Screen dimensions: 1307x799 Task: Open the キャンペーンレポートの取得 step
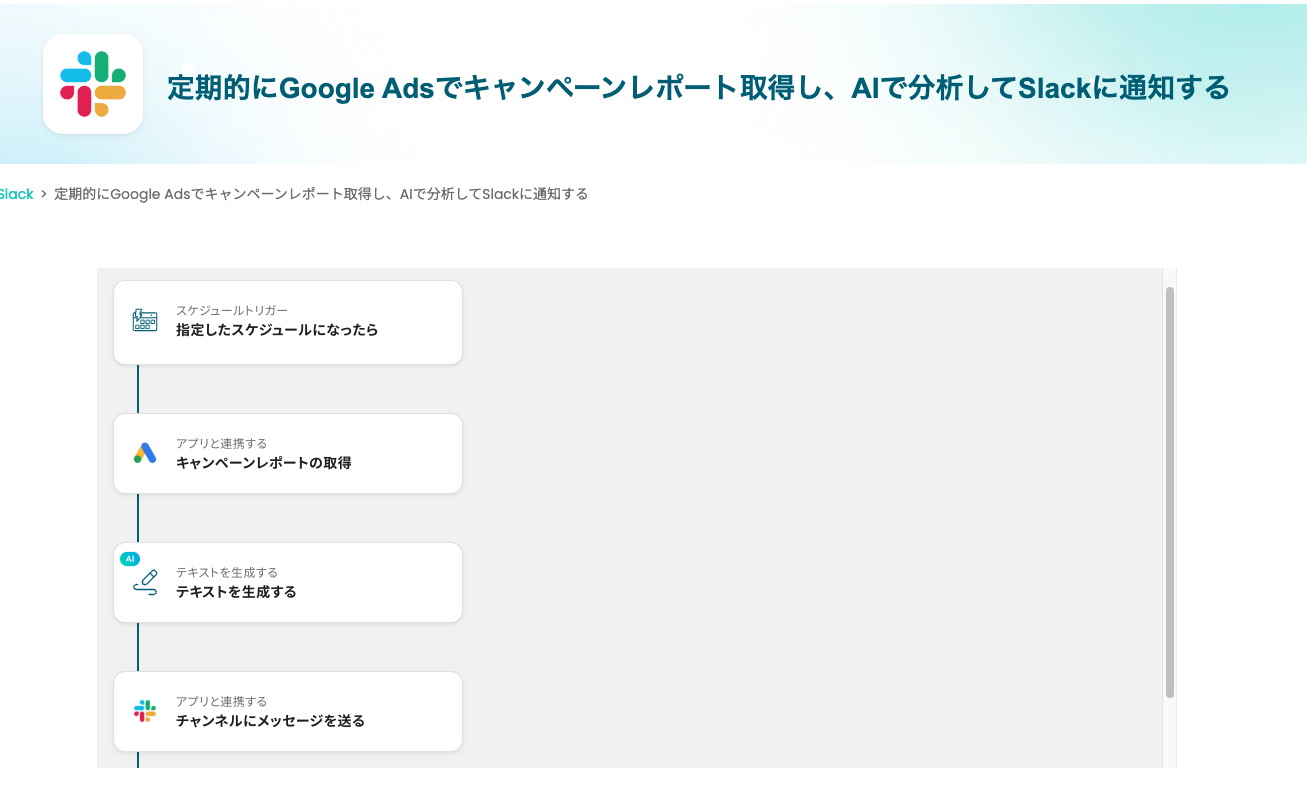click(x=264, y=463)
